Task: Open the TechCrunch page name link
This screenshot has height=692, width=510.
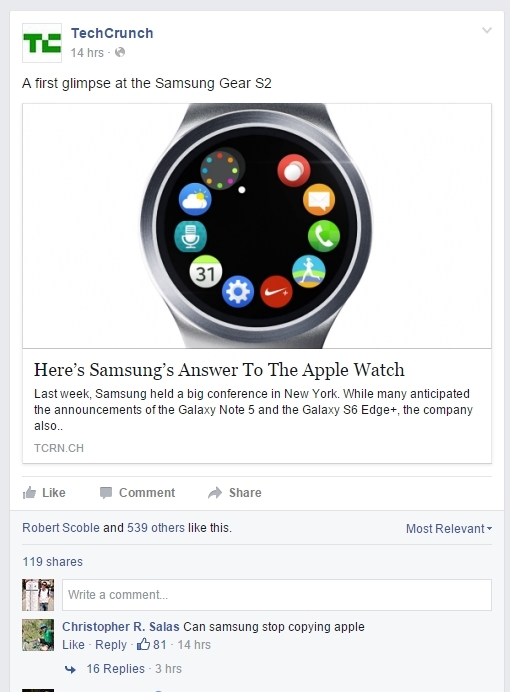Action: pyautogui.click(x=112, y=33)
